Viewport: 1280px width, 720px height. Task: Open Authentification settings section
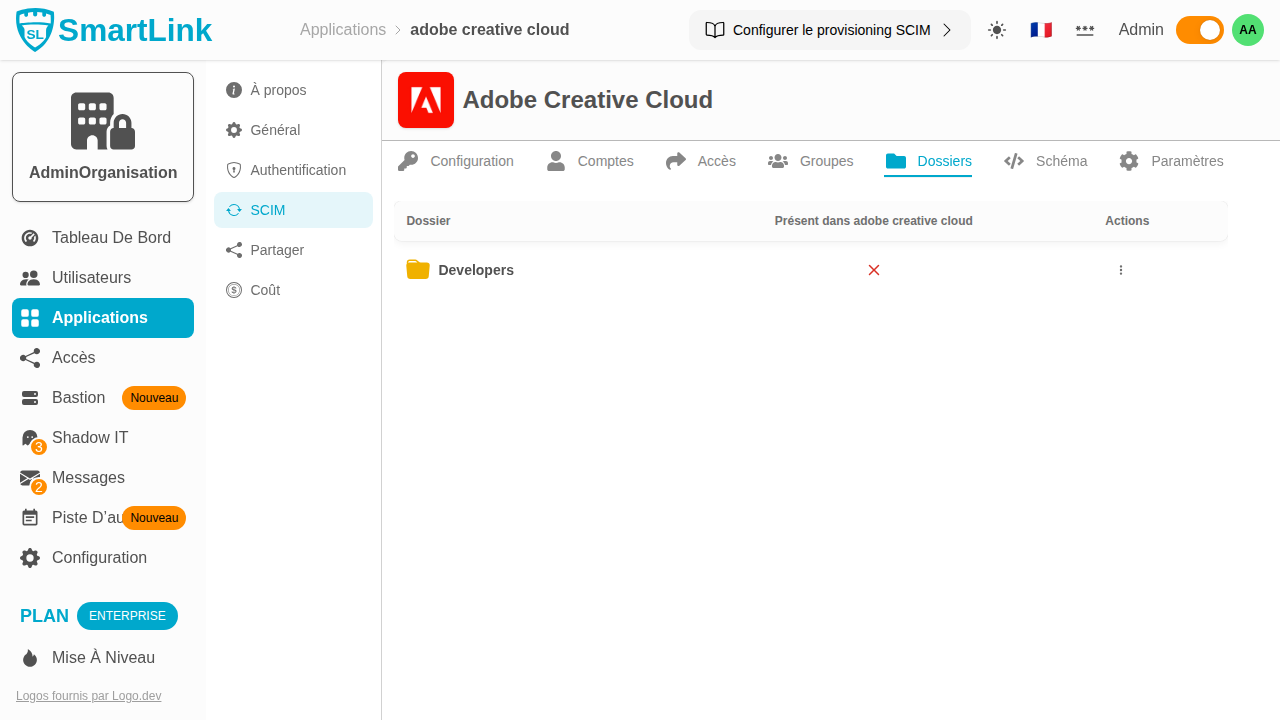coord(297,170)
